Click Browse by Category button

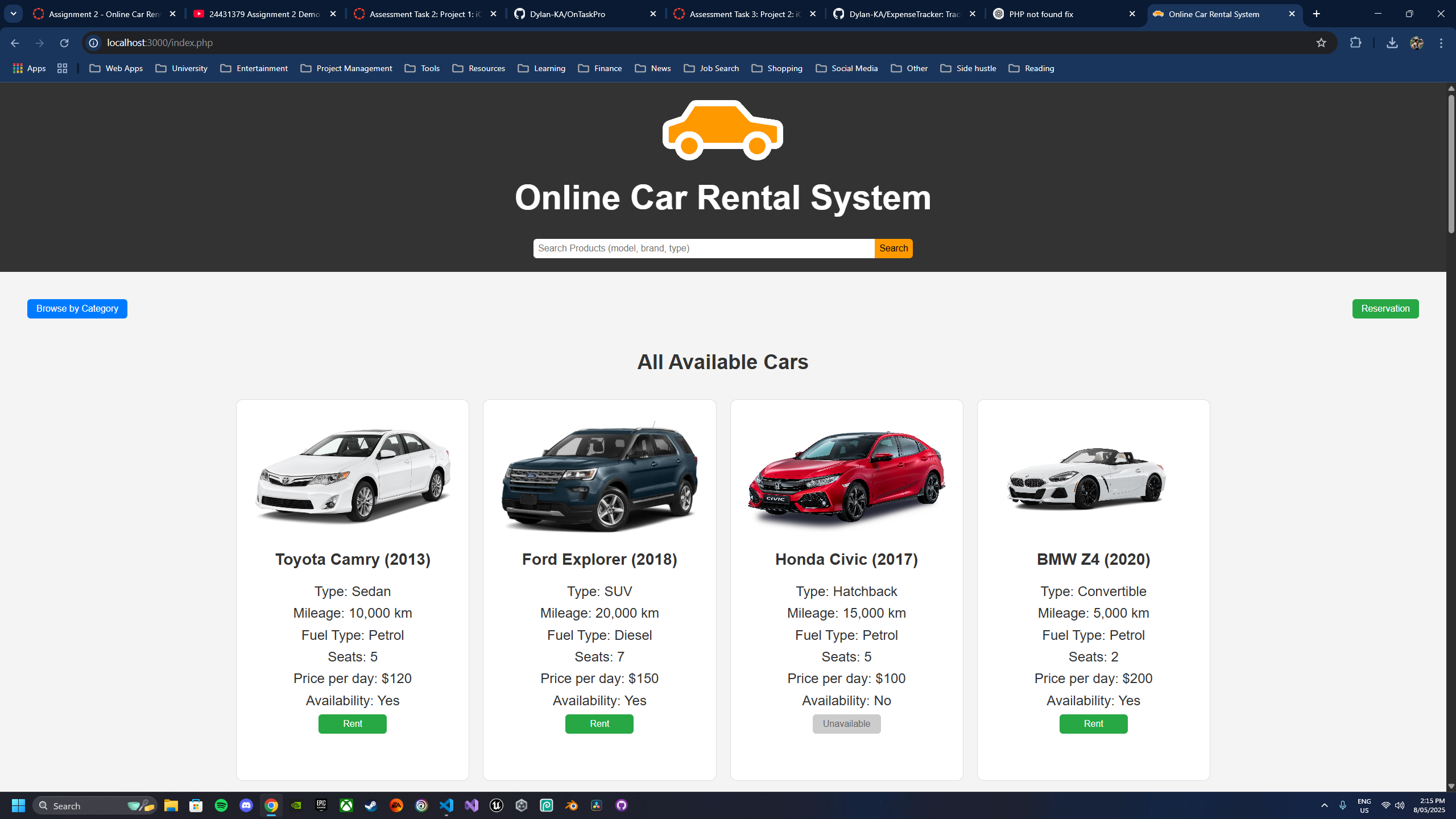[77, 309]
